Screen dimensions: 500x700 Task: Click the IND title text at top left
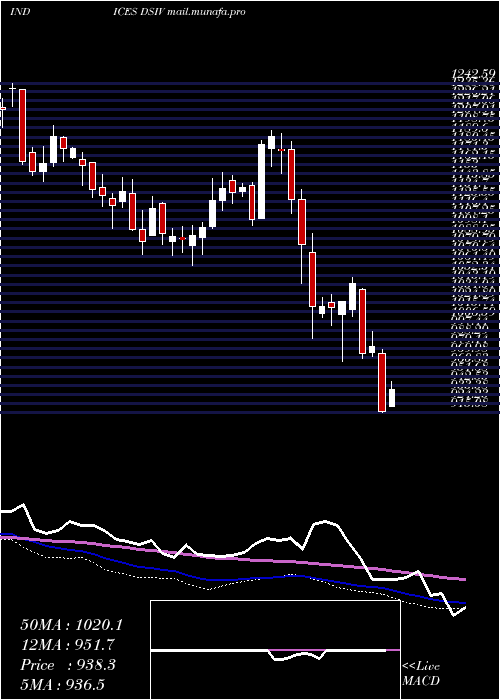tap(20, 12)
